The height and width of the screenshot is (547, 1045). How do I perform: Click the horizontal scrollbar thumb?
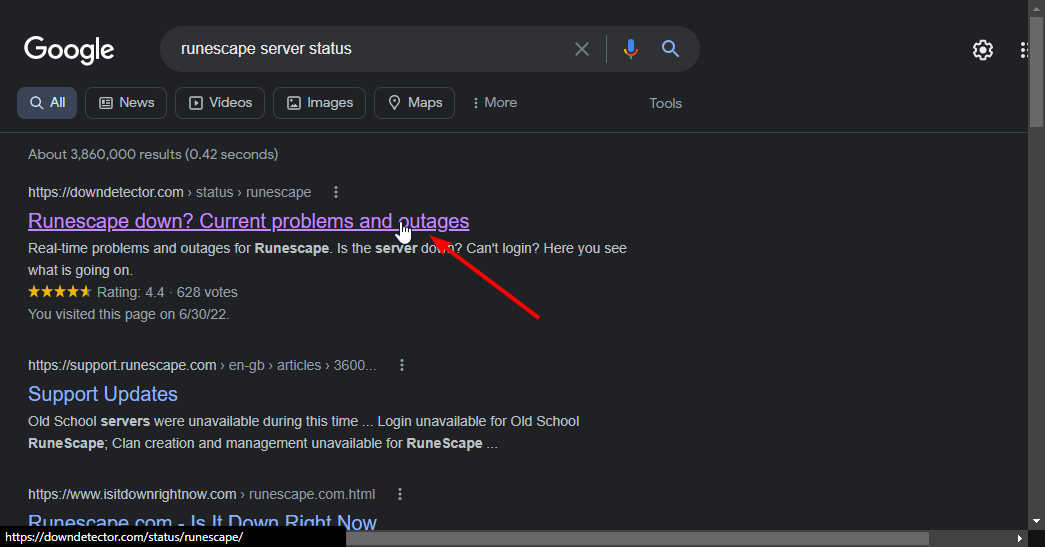(x=636, y=538)
